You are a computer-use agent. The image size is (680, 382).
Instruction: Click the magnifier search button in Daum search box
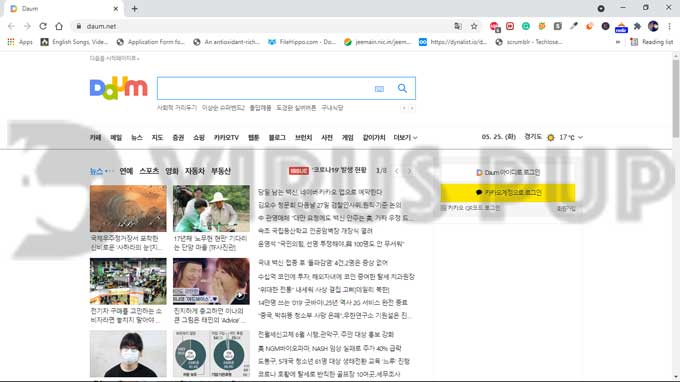pyautogui.click(x=402, y=88)
